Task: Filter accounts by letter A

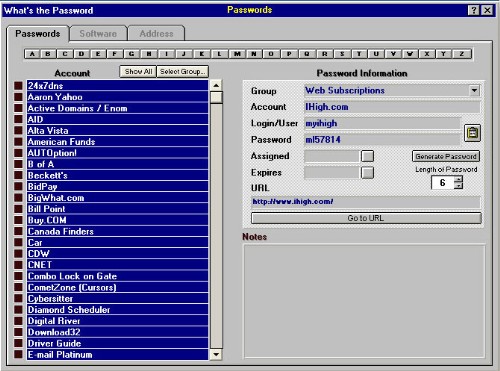Action: [x=32, y=54]
